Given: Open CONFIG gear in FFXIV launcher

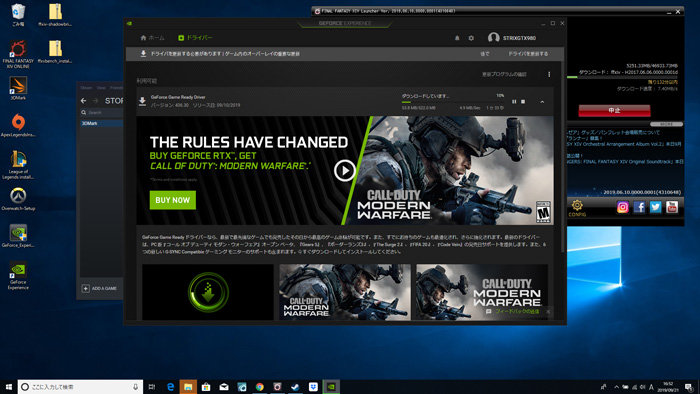Looking at the screenshot, I should [577, 208].
